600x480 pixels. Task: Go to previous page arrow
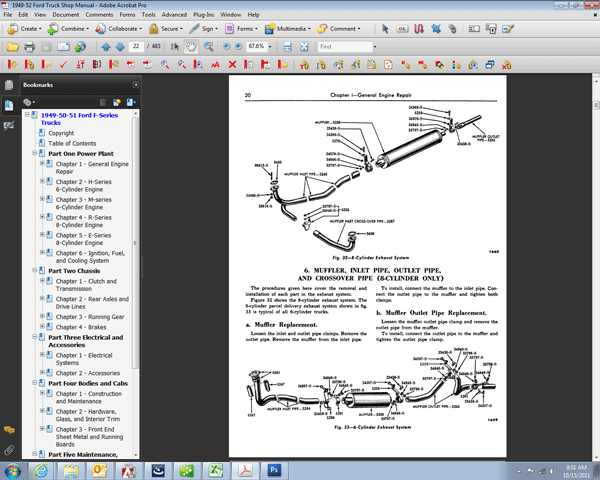pos(106,47)
